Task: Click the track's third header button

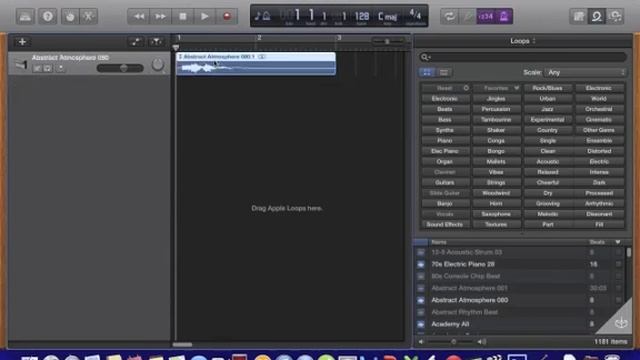Action: pos(60,68)
